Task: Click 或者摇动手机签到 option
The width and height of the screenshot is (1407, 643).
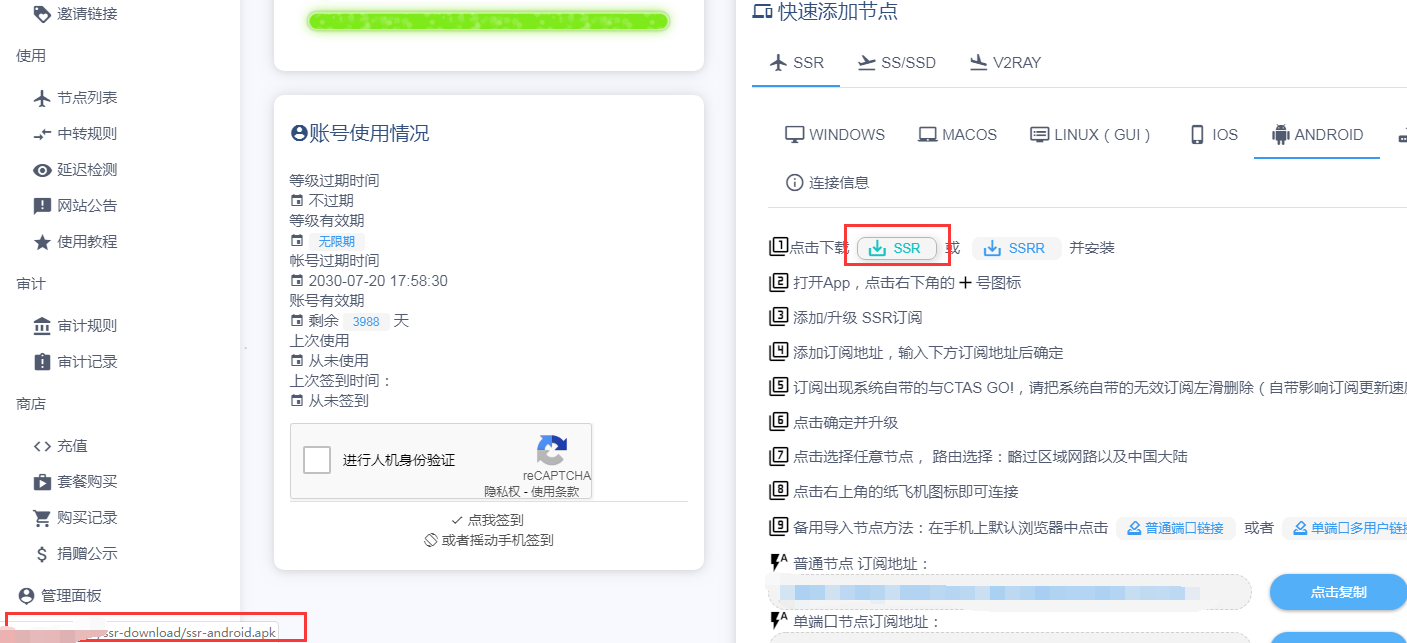Action: coord(488,540)
